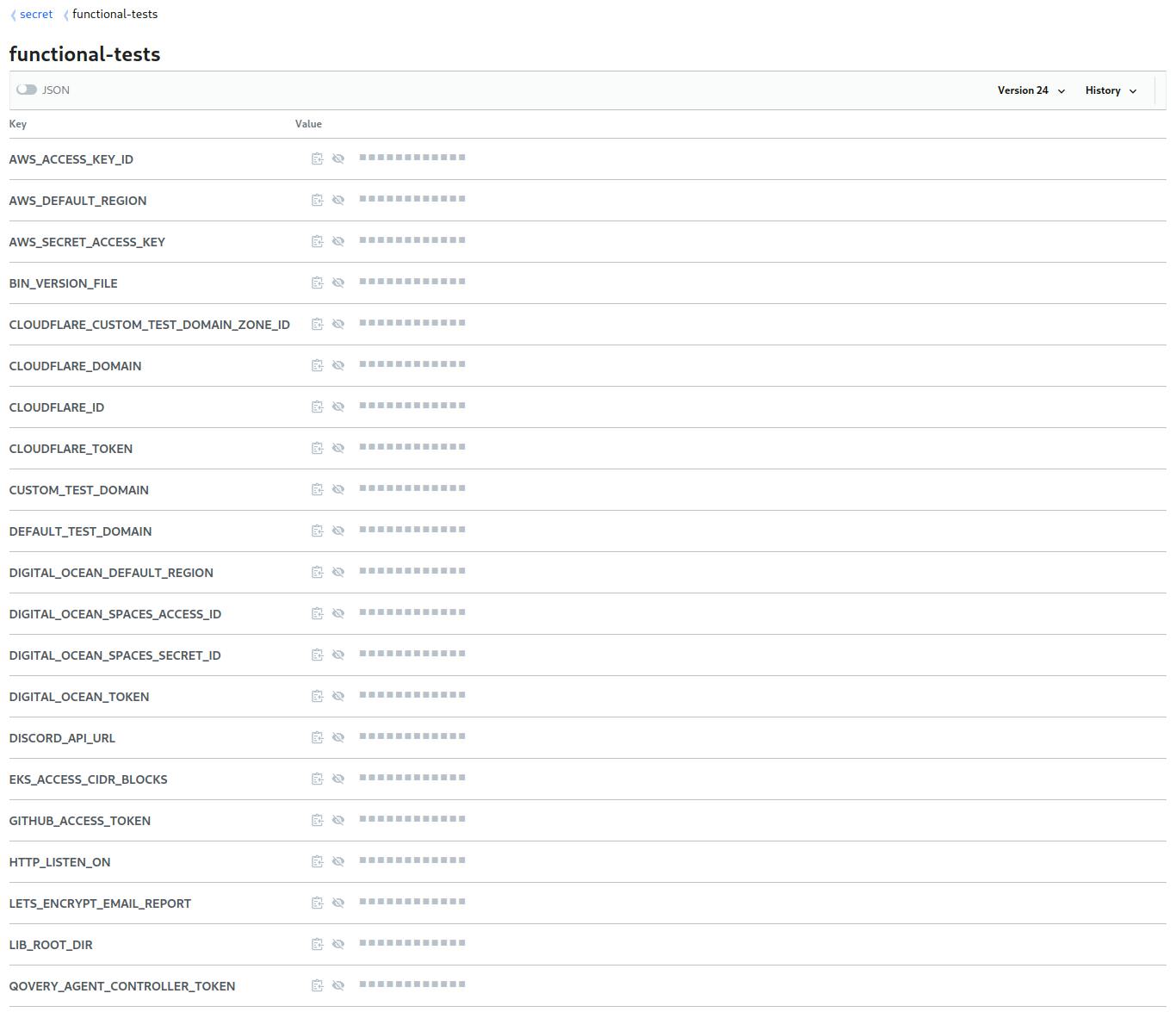Go back to the secret breadcrumb
The height and width of the screenshot is (1012, 1176).
pos(36,14)
